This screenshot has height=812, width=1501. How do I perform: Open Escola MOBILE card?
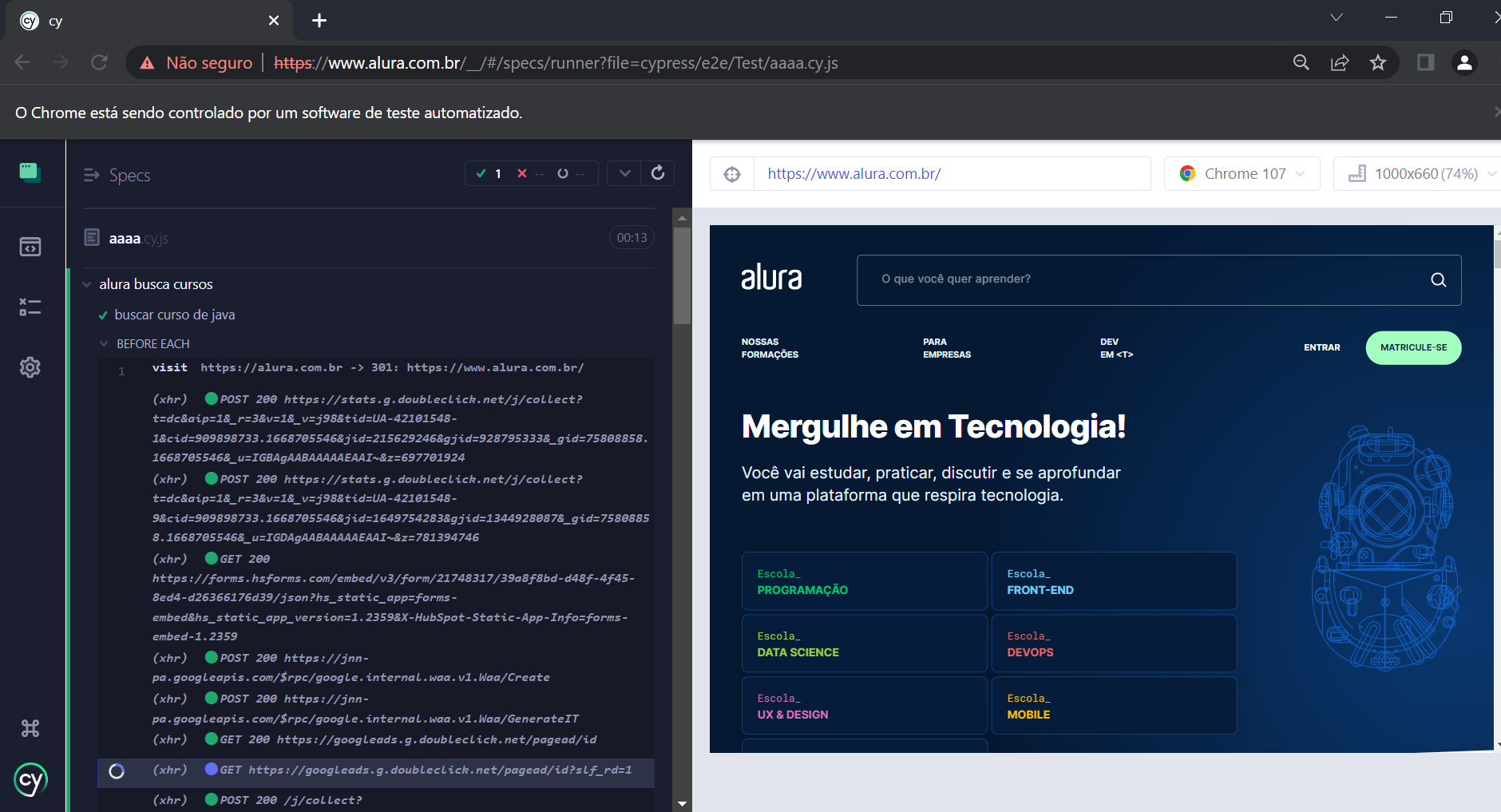click(x=1114, y=706)
